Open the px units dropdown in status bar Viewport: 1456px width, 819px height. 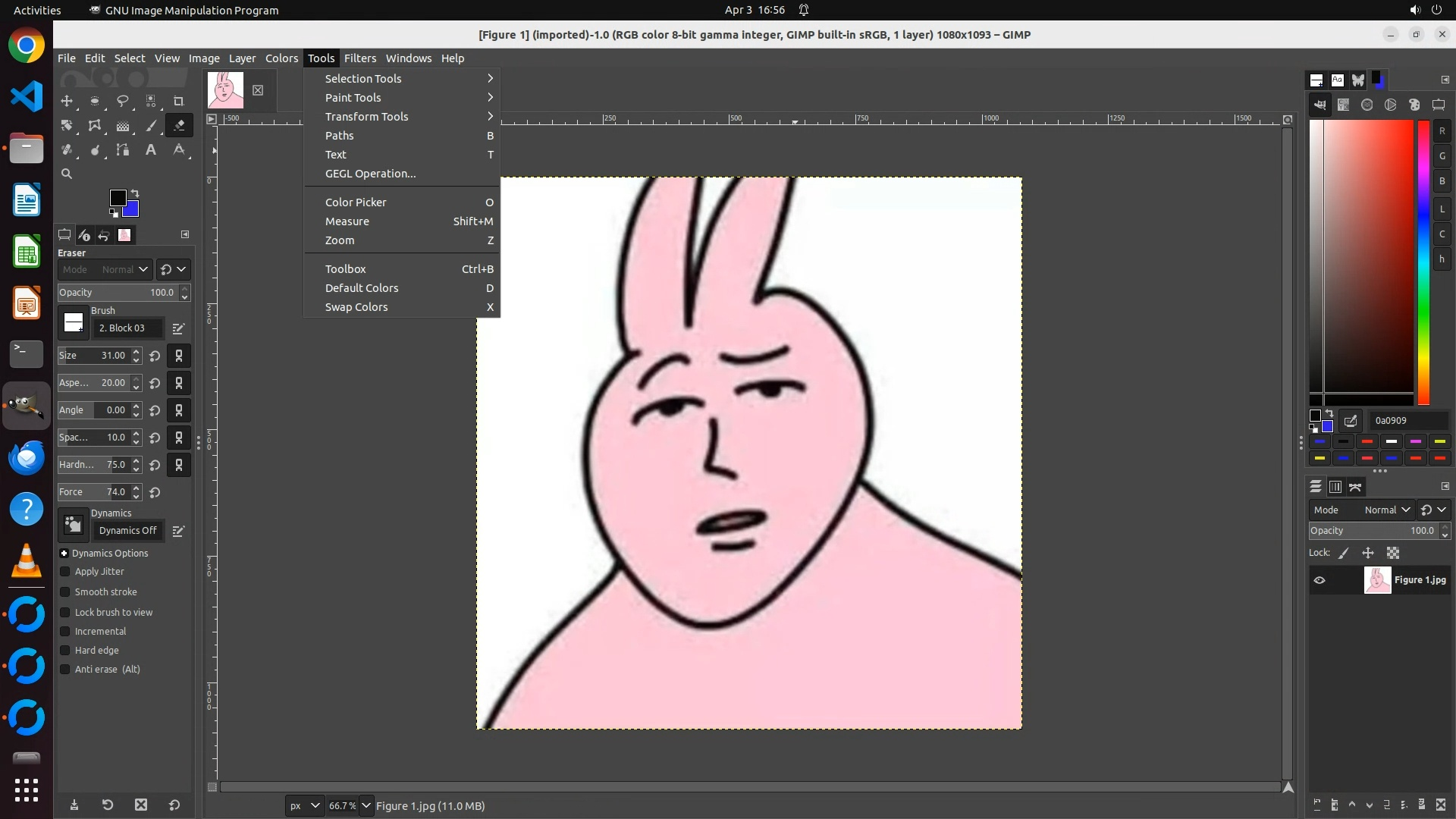[x=305, y=805]
